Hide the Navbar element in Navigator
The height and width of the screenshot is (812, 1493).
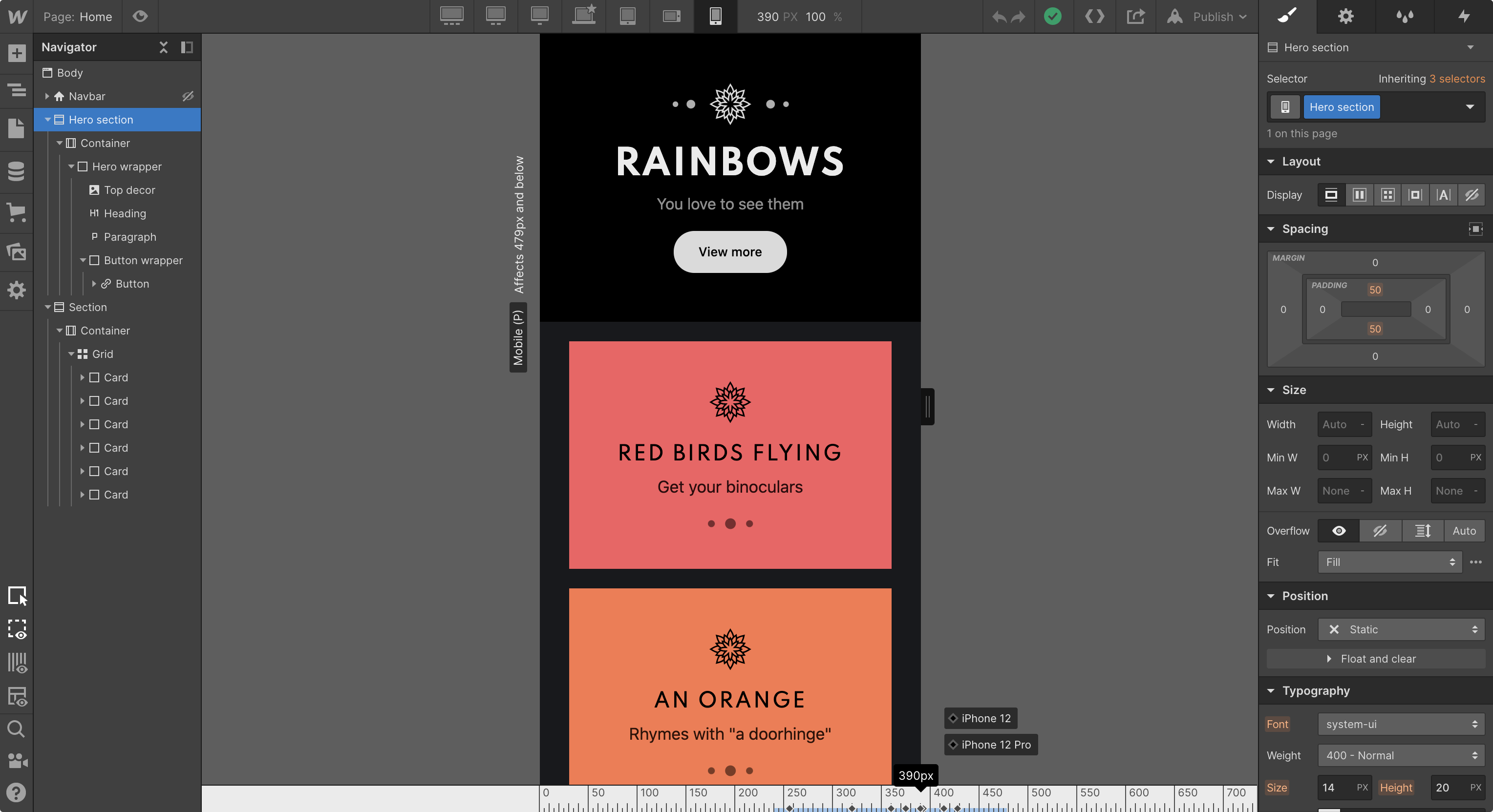pos(188,96)
